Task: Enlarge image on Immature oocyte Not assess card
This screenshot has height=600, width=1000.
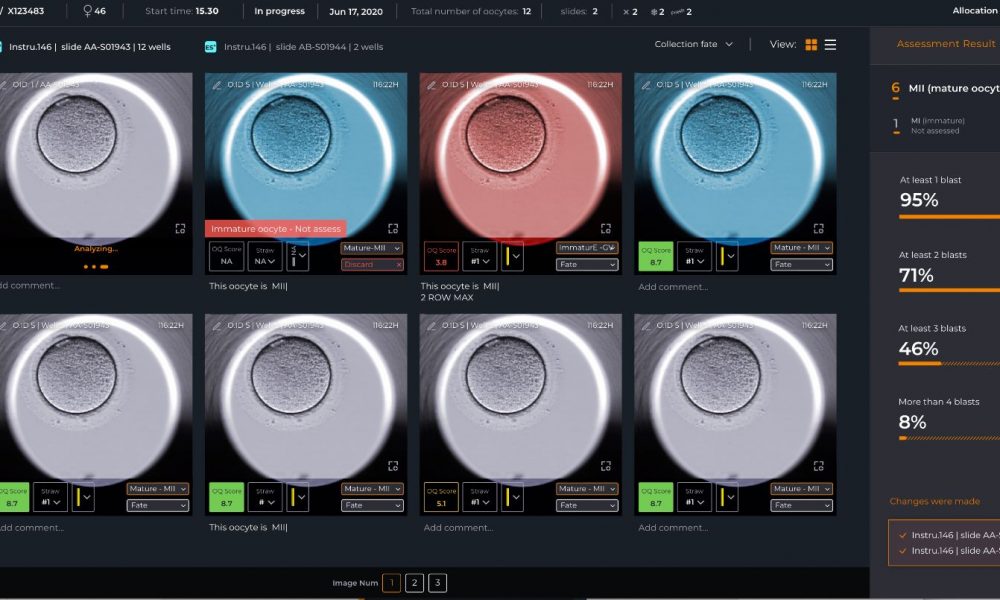Action: click(393, 228)
